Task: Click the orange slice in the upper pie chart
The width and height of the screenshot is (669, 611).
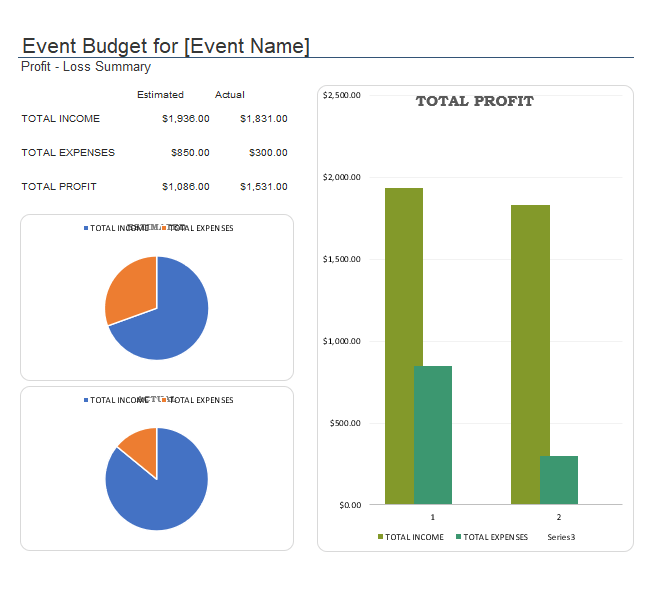Action: pyautogui.click(x=130, y=288)
